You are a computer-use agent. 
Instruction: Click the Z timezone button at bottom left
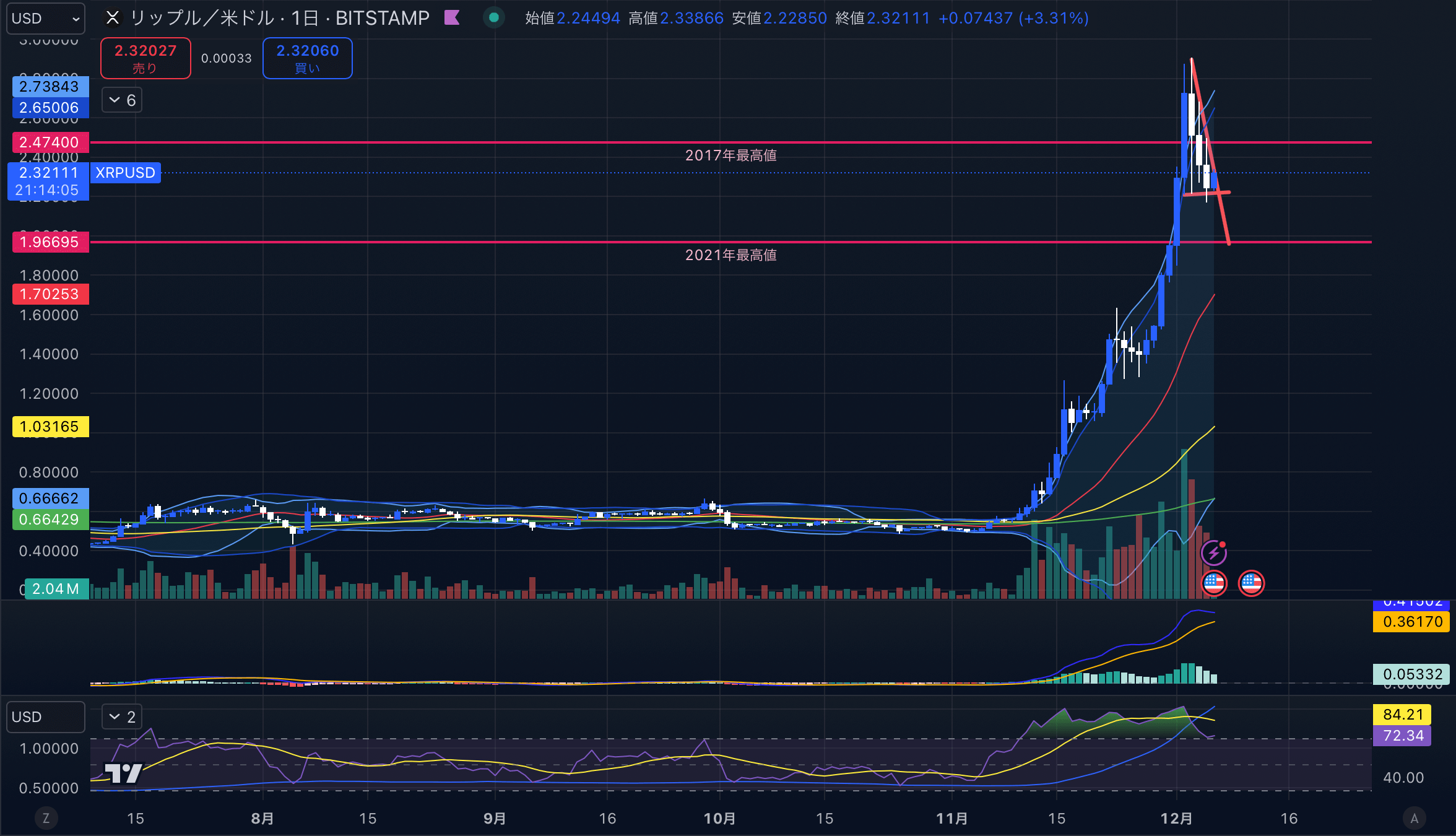[x=46, y=819]
